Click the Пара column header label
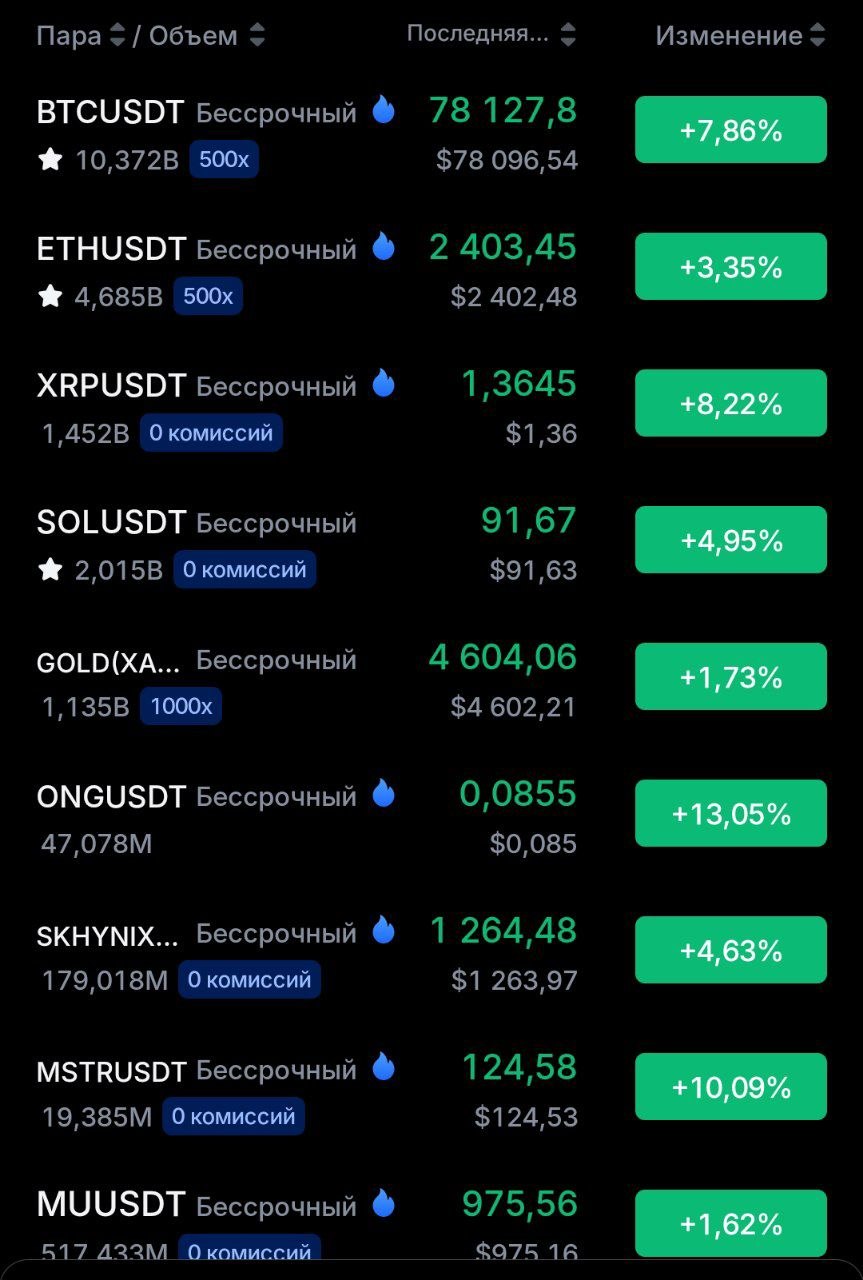This screenshot has height=1280, width=863. pos(69,36)
